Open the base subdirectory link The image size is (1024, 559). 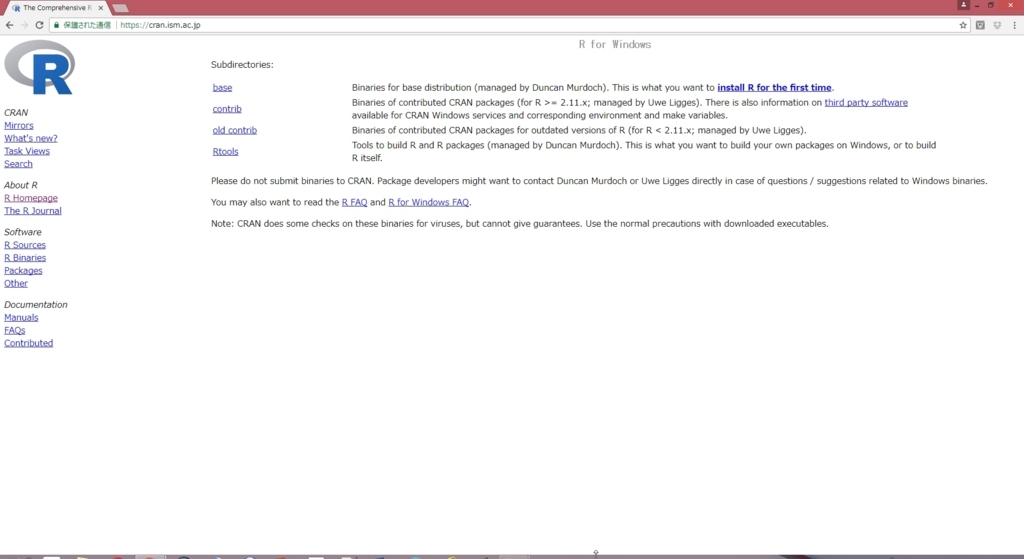point(222,88)
